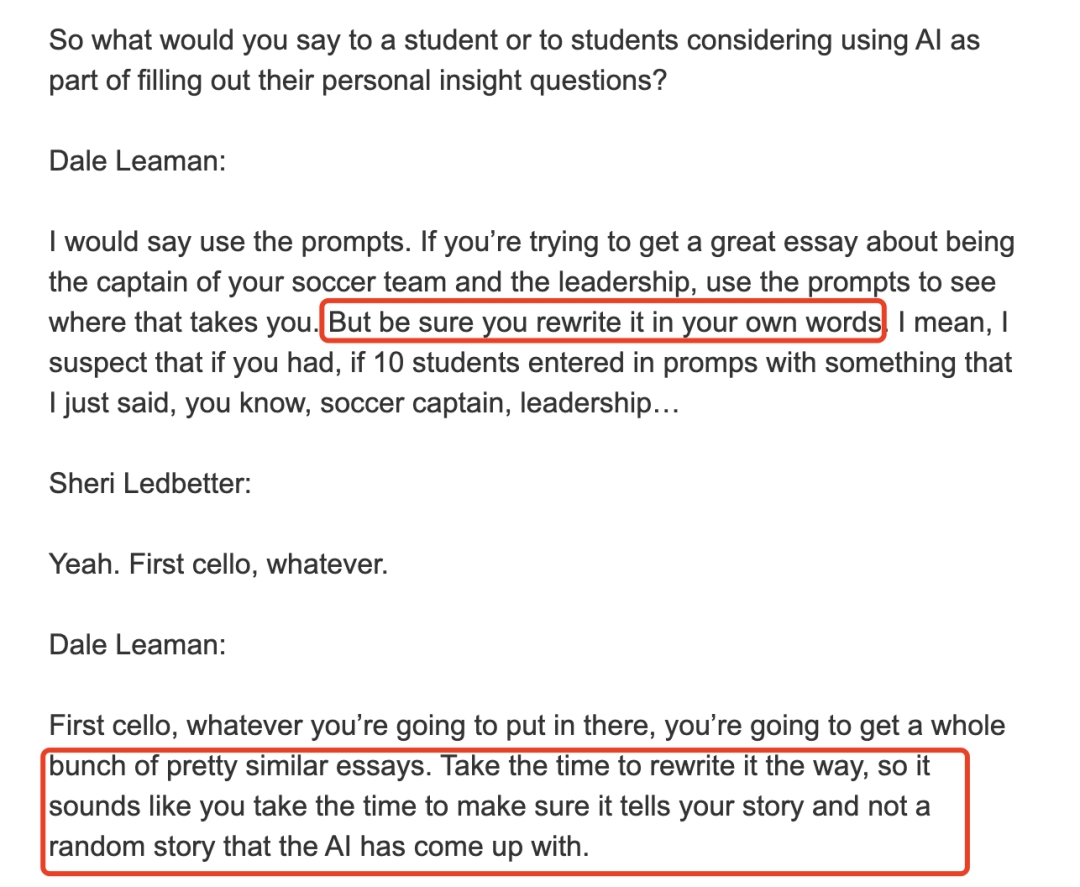The image size is (1080, 887).
Task: Click the "Dale Leaman:" label above "I would say"
Action: pyautogui.click(x=137, y=161)
